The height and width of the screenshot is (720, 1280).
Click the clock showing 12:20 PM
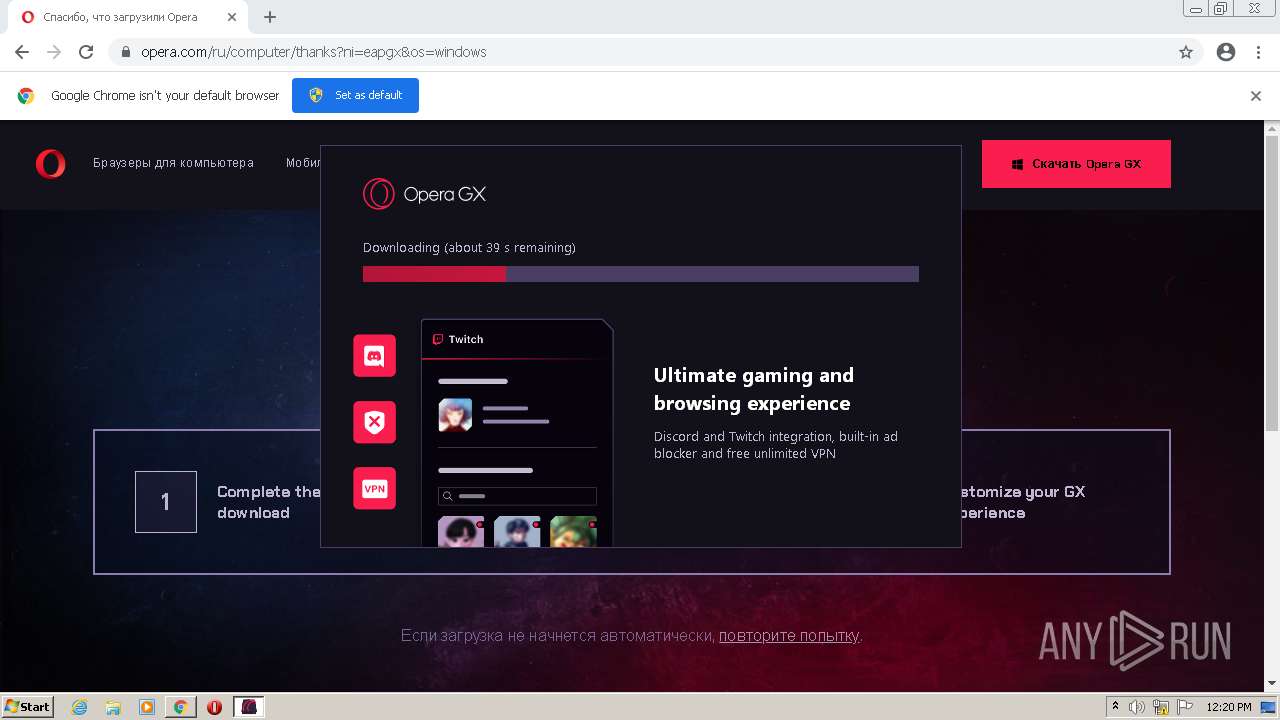1229,707
